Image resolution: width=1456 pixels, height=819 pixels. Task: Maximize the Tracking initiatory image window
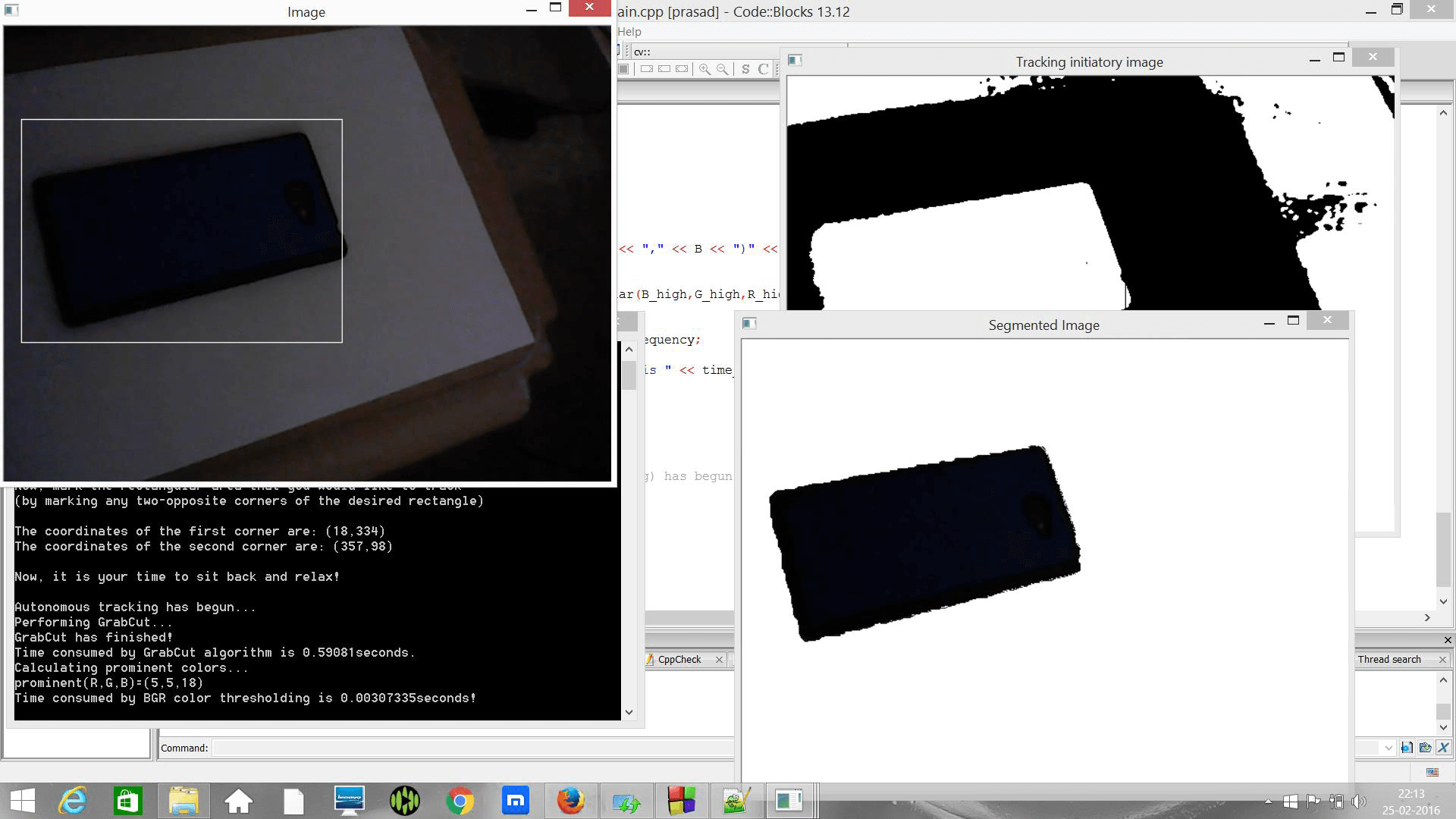[1338, 58]
